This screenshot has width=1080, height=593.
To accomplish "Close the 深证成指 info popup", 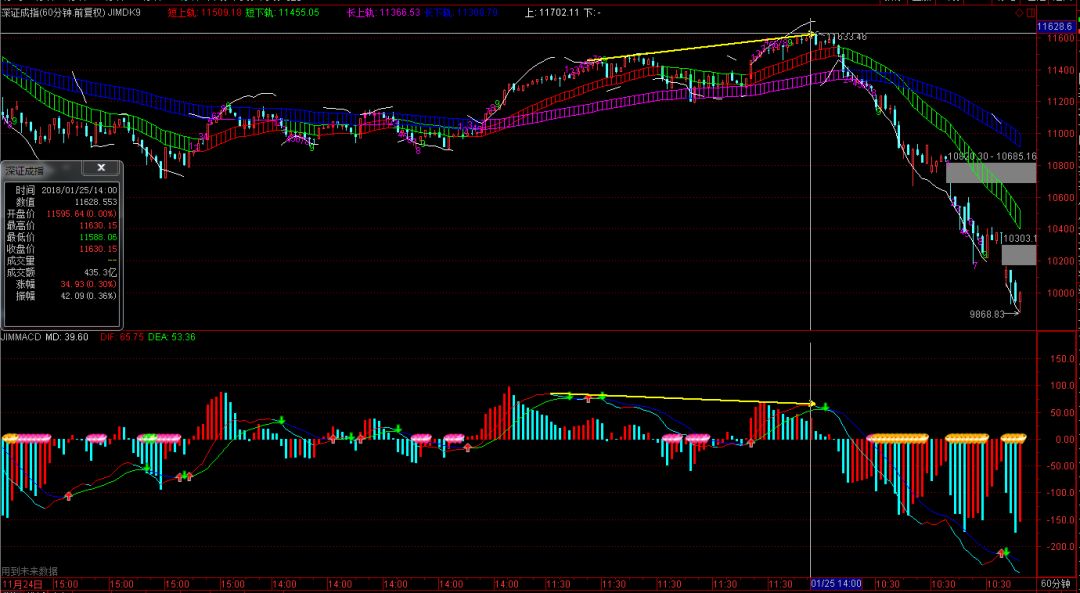I will click(101, 167).
